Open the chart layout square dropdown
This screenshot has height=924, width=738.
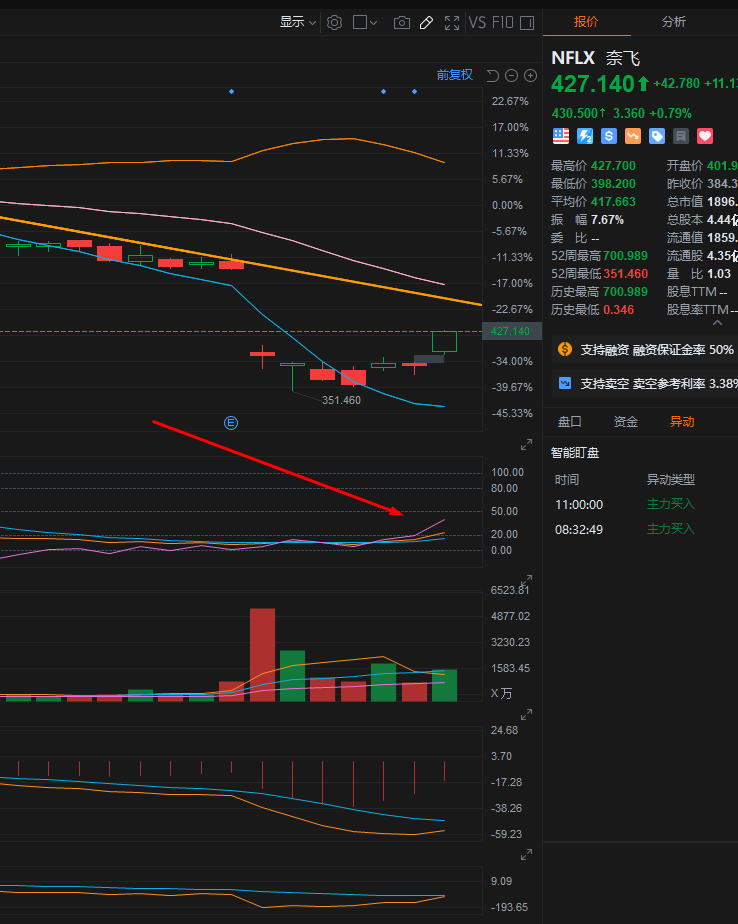tap(365, 22)
